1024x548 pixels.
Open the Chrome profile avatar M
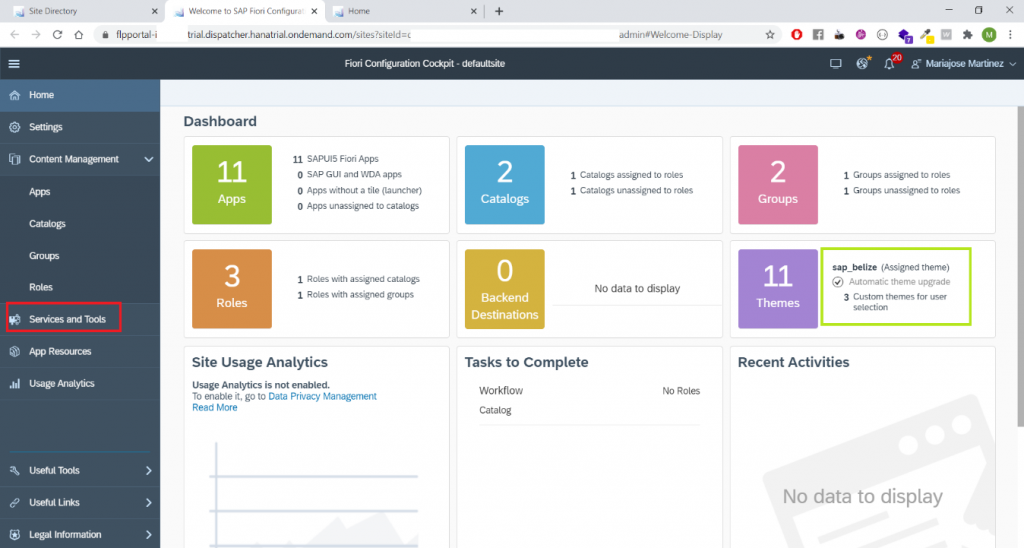[x=989, y=35]
